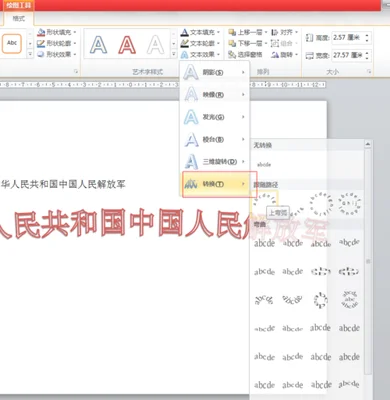Open the Text Effects (文本效果) button
The image size is (390, 400).
pos(200,54)
